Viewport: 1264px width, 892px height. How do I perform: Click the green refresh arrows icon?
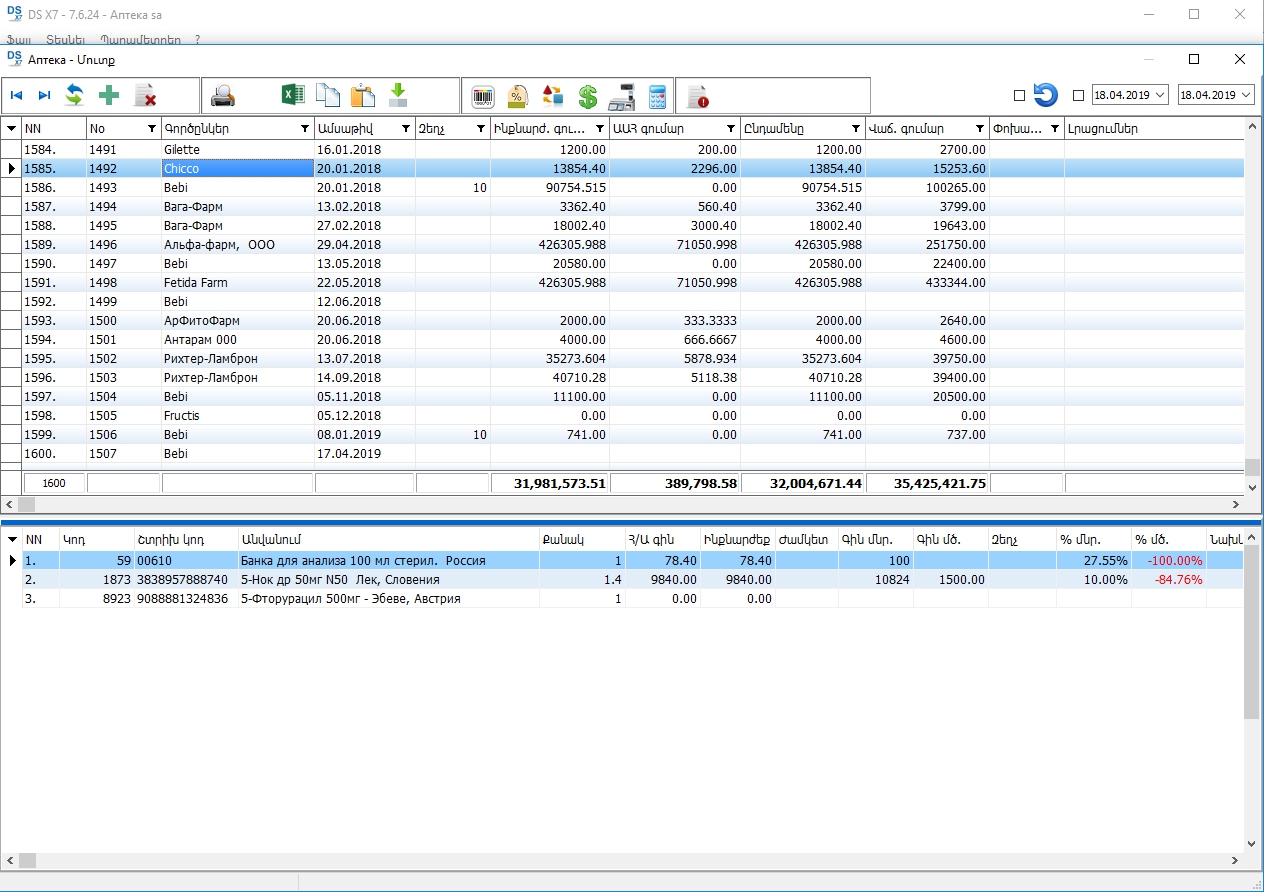(74, 96)
